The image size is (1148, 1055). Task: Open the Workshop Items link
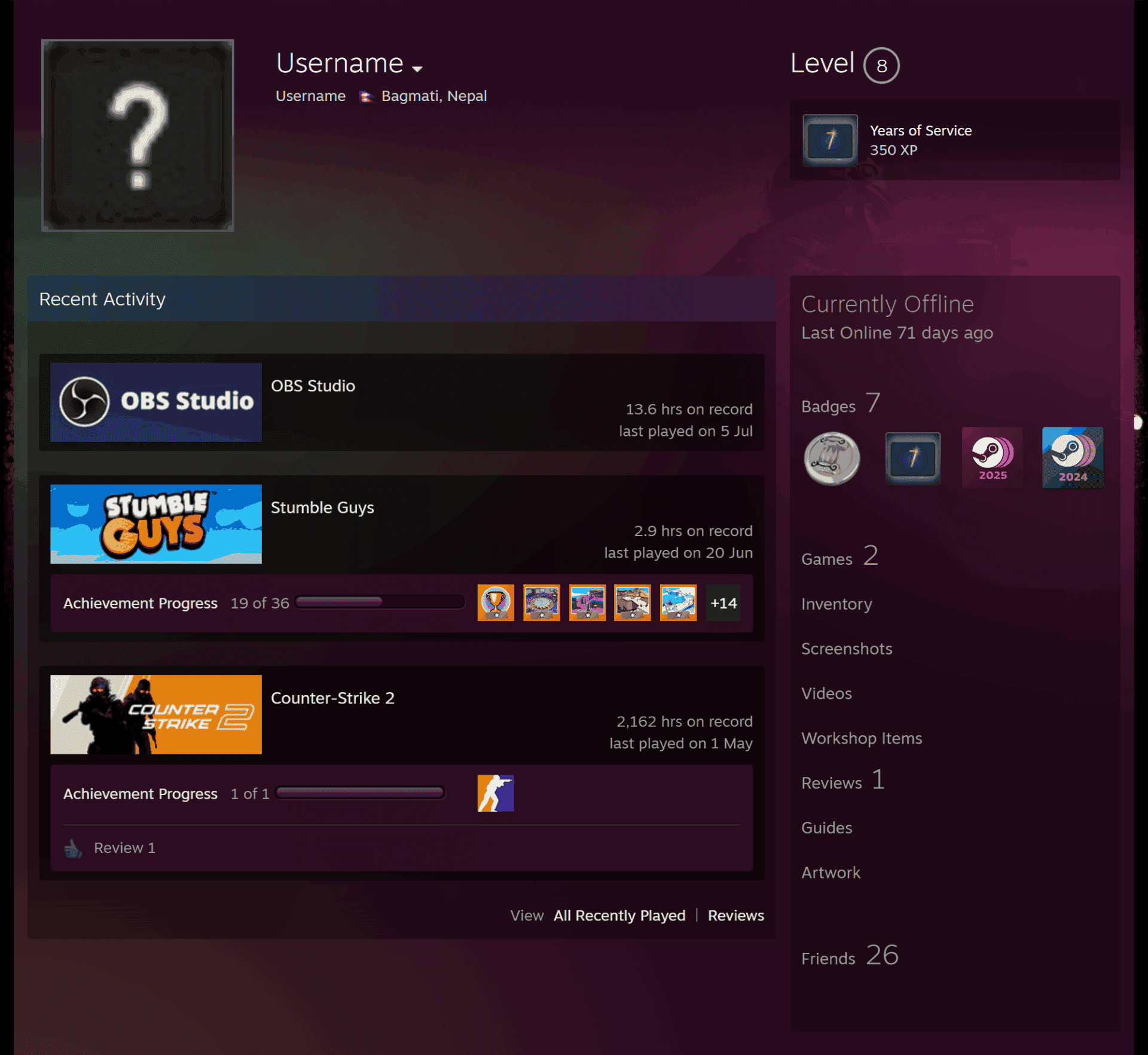862,738
